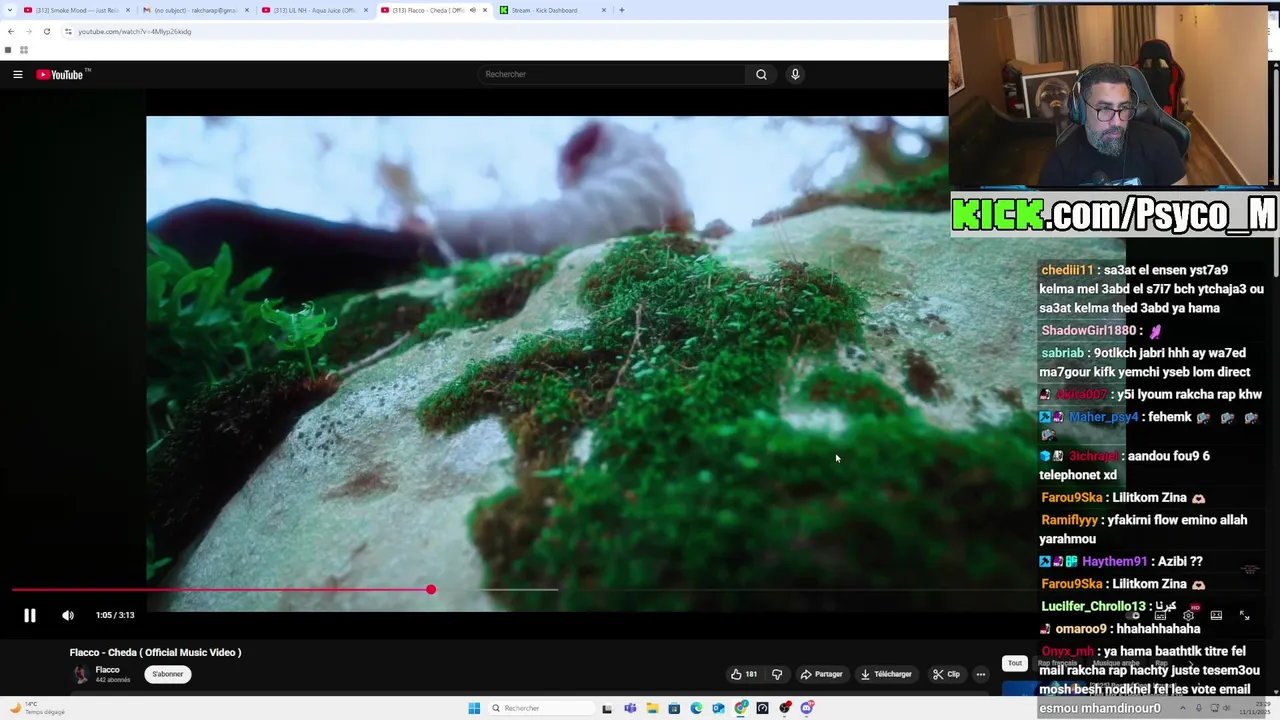Open the Windows Start menu

pos(474,708)
